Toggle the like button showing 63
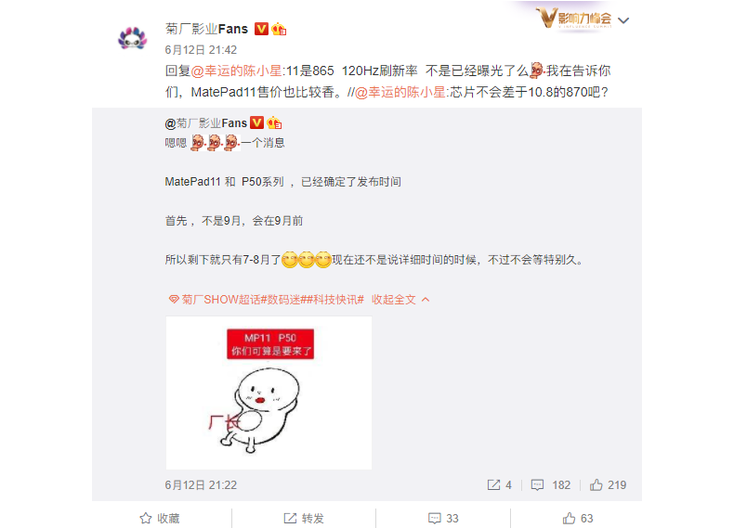The image size is (750, 528). 578,518
